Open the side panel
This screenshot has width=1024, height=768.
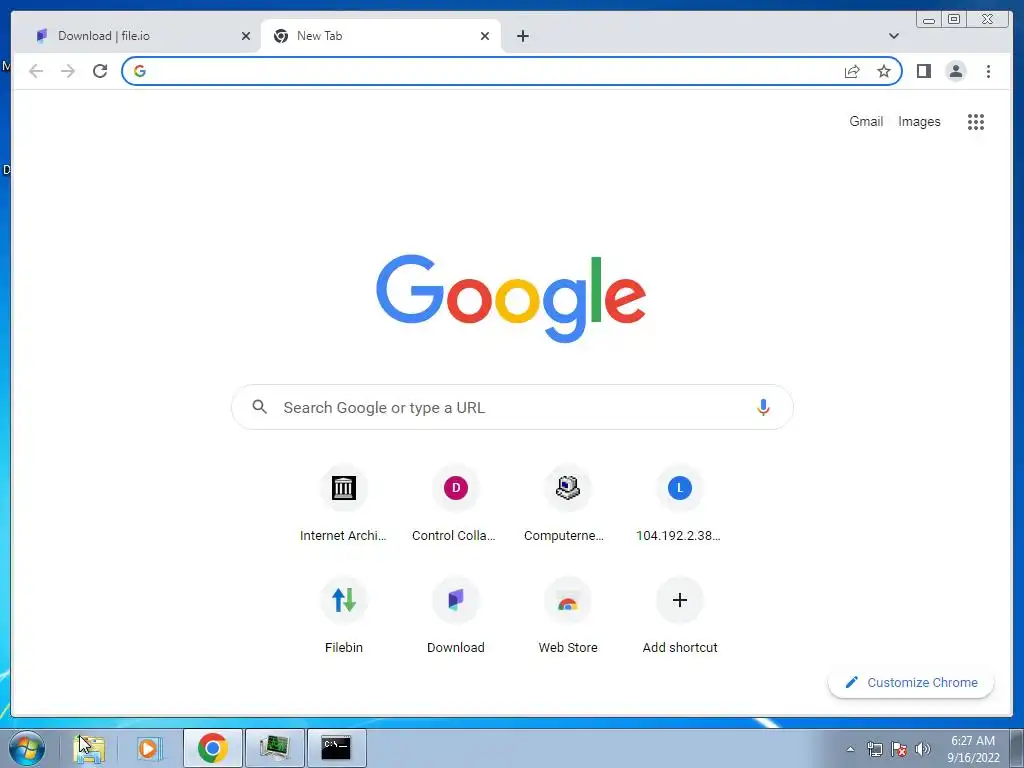click(x=923, y=71)
